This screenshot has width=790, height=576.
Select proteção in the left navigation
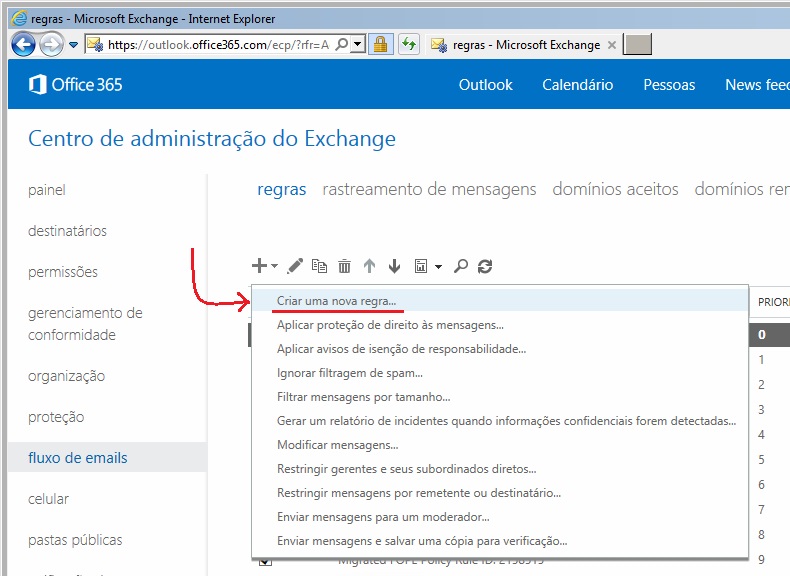click(56, 417)
